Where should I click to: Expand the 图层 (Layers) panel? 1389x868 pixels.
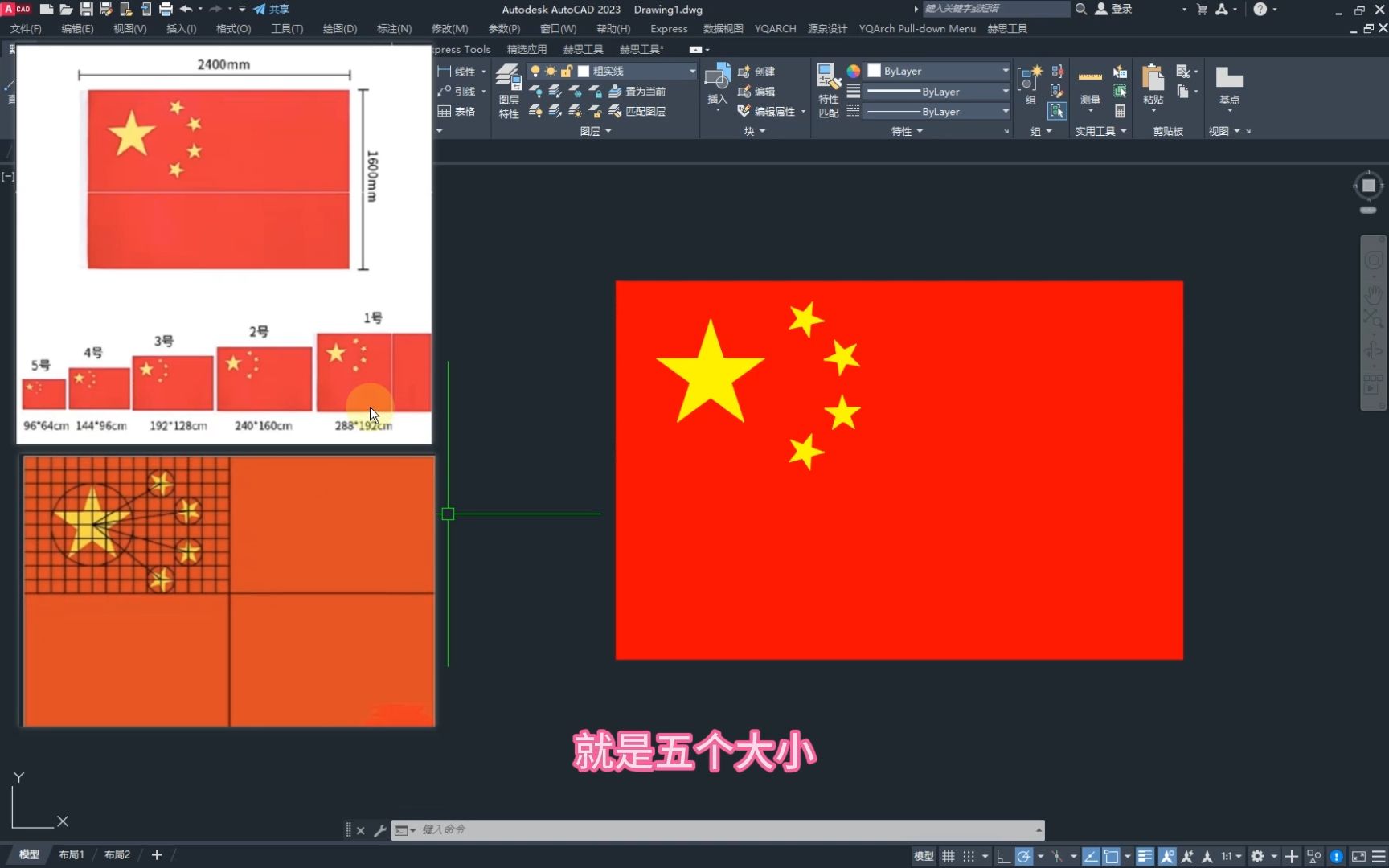[x=596, y=131]
